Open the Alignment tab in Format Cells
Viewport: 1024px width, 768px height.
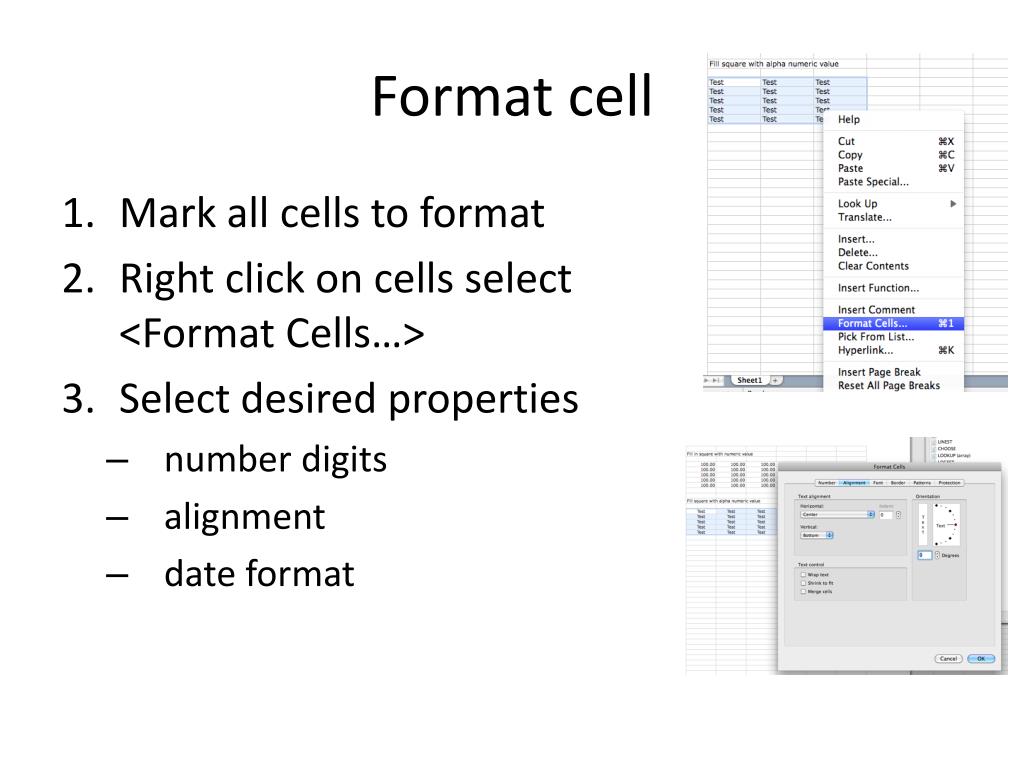click(854, 483)
